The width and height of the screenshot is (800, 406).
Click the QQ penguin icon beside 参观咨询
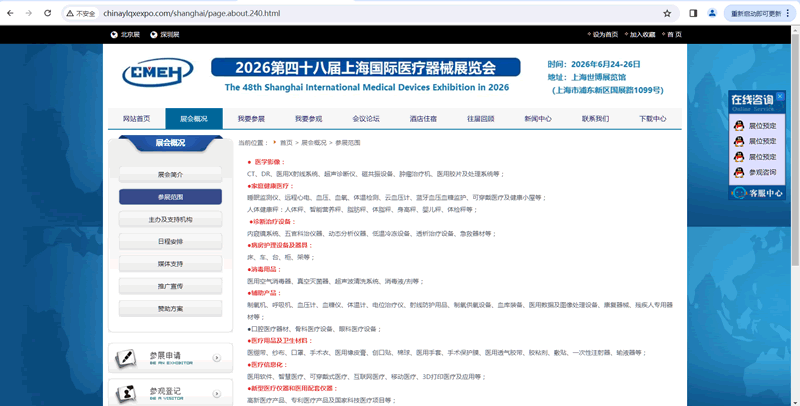click(739, 172)
